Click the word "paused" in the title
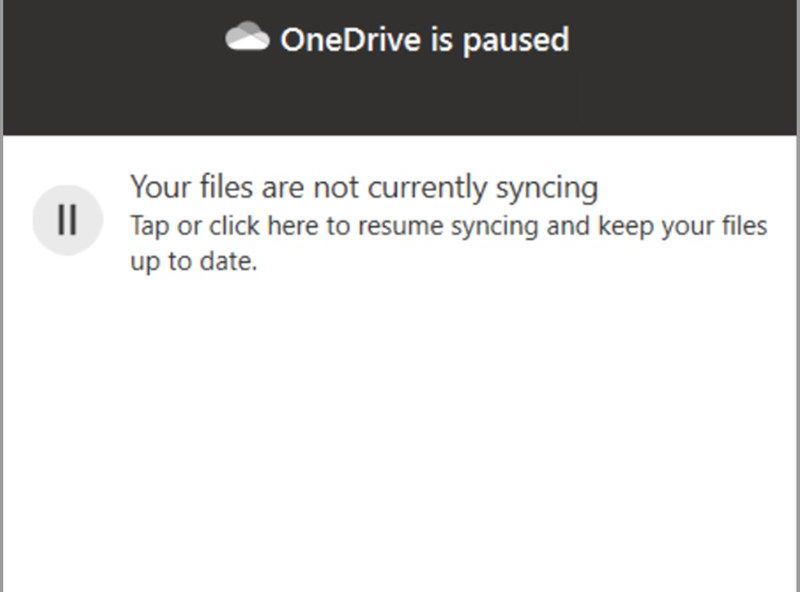Image resolution: width=800 pixels, height=600 pixels. click(516, 41)
